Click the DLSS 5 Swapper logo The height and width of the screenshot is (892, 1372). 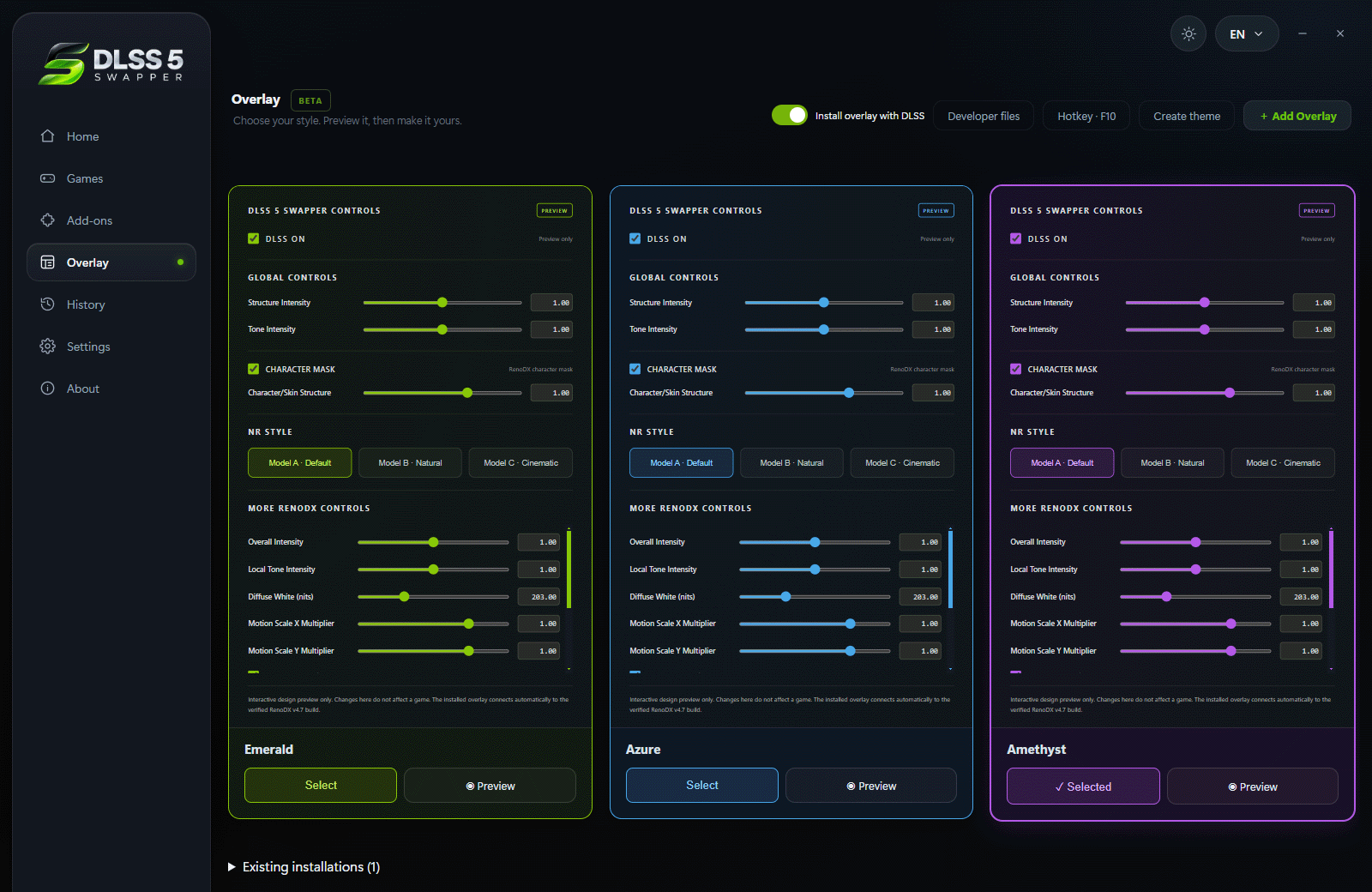(x=111, y=63)
